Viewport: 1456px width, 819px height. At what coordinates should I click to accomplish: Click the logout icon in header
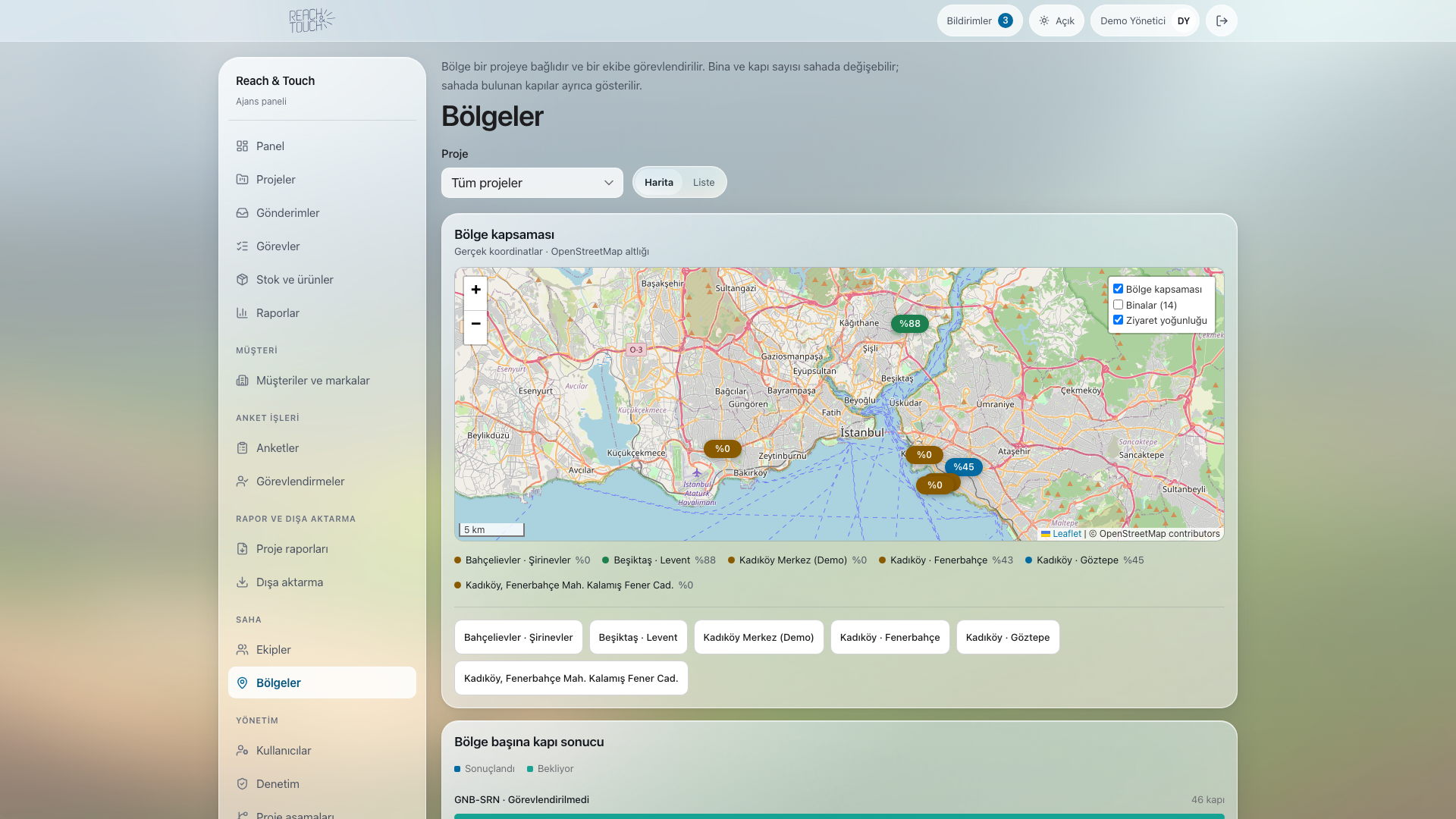pyautogui.click(x=1222, y=20)
